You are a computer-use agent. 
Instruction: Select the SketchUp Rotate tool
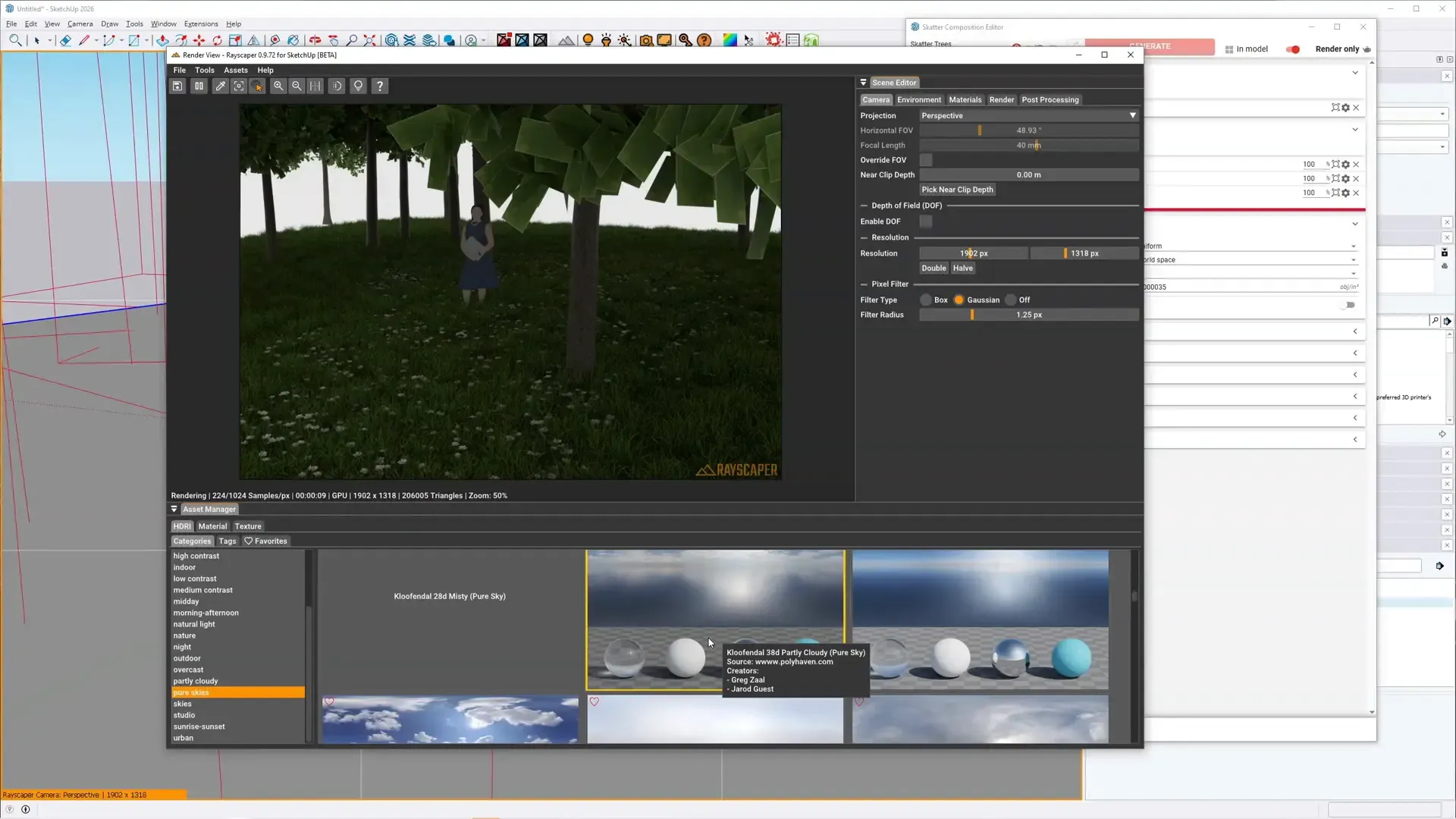click(x=218, y=40)
